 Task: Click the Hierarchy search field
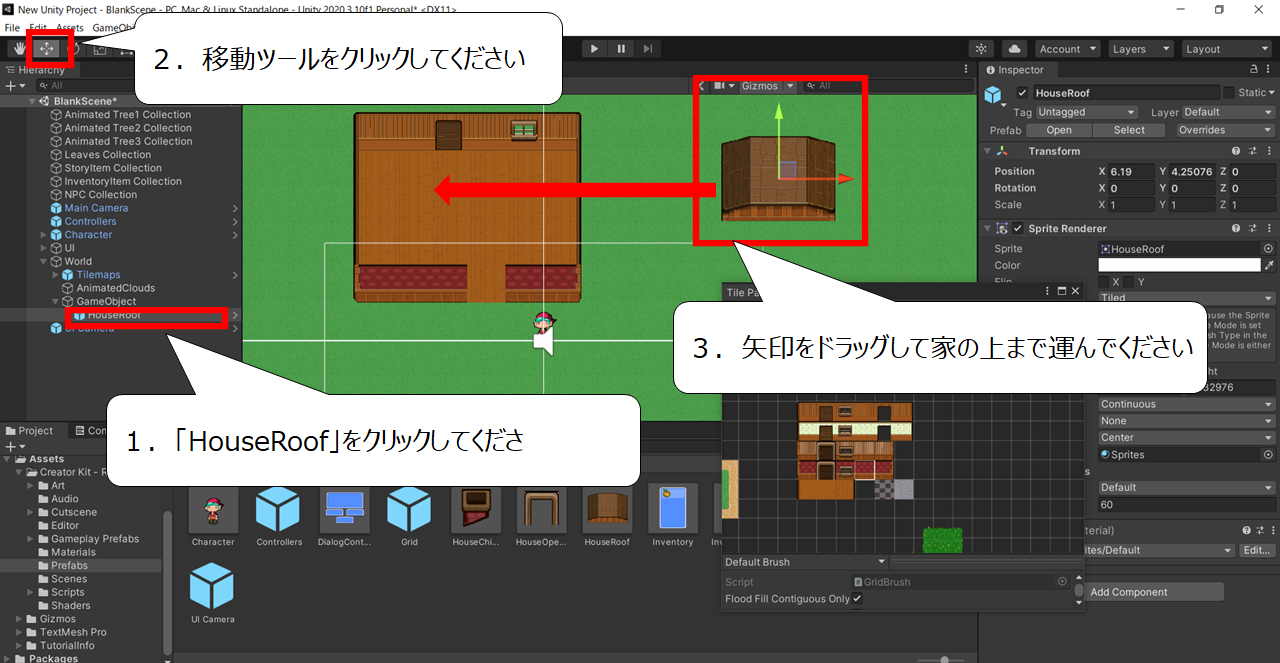(85, 86)
